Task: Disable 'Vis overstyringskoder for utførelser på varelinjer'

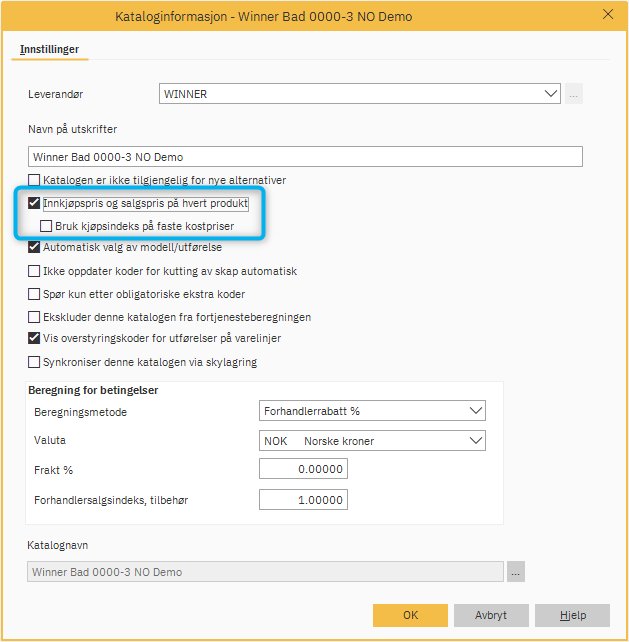Action: (x=35, y=339)
